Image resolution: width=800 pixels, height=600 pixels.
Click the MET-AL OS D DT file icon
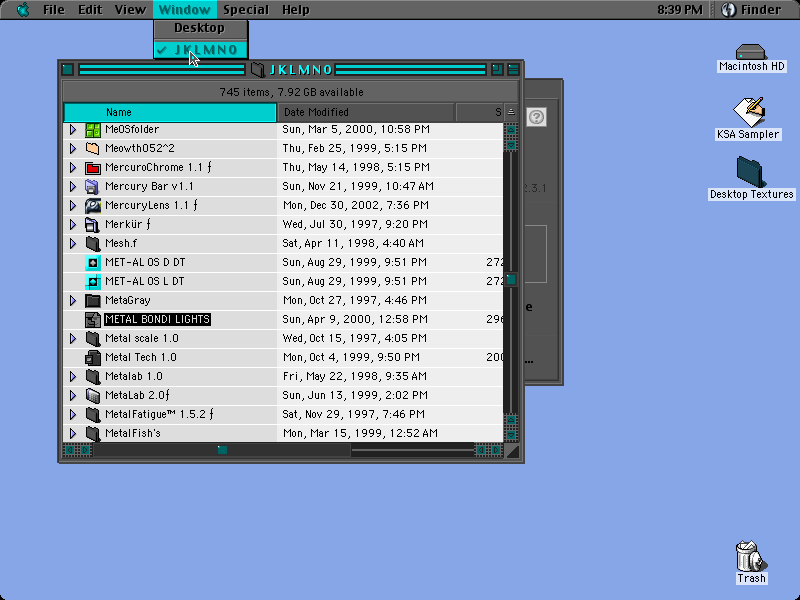click(x=92, y=262)
